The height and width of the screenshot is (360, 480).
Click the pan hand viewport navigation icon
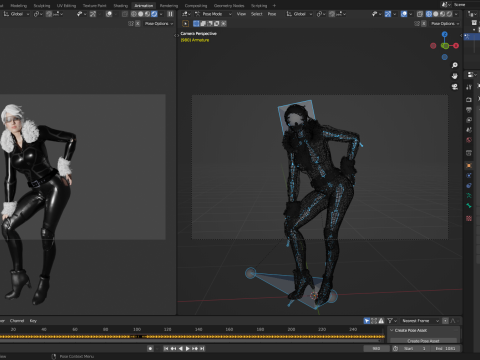(x=455, y=76)
